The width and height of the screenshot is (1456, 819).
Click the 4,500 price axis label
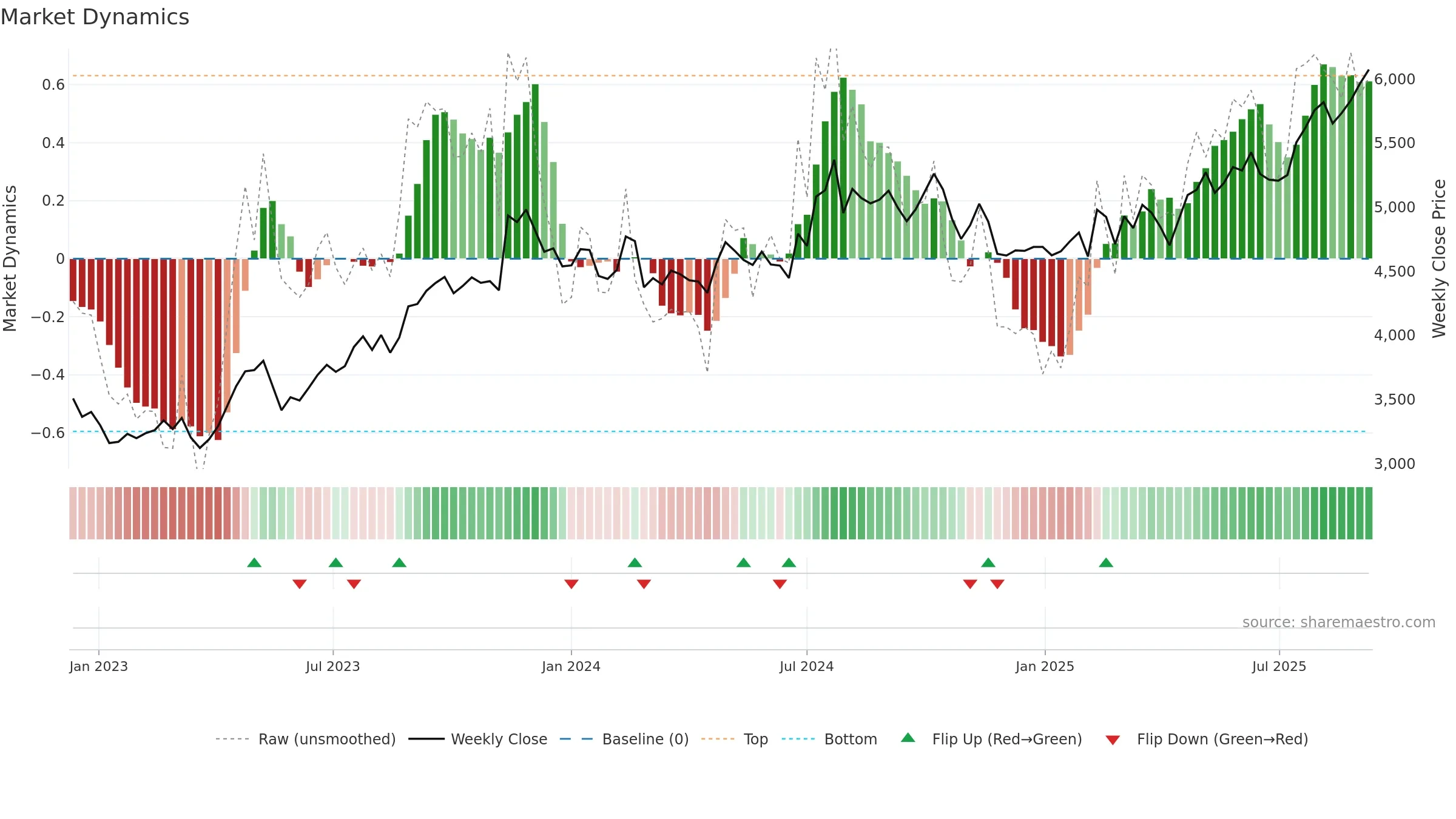pyautogui.click(x=1395, y=271)
